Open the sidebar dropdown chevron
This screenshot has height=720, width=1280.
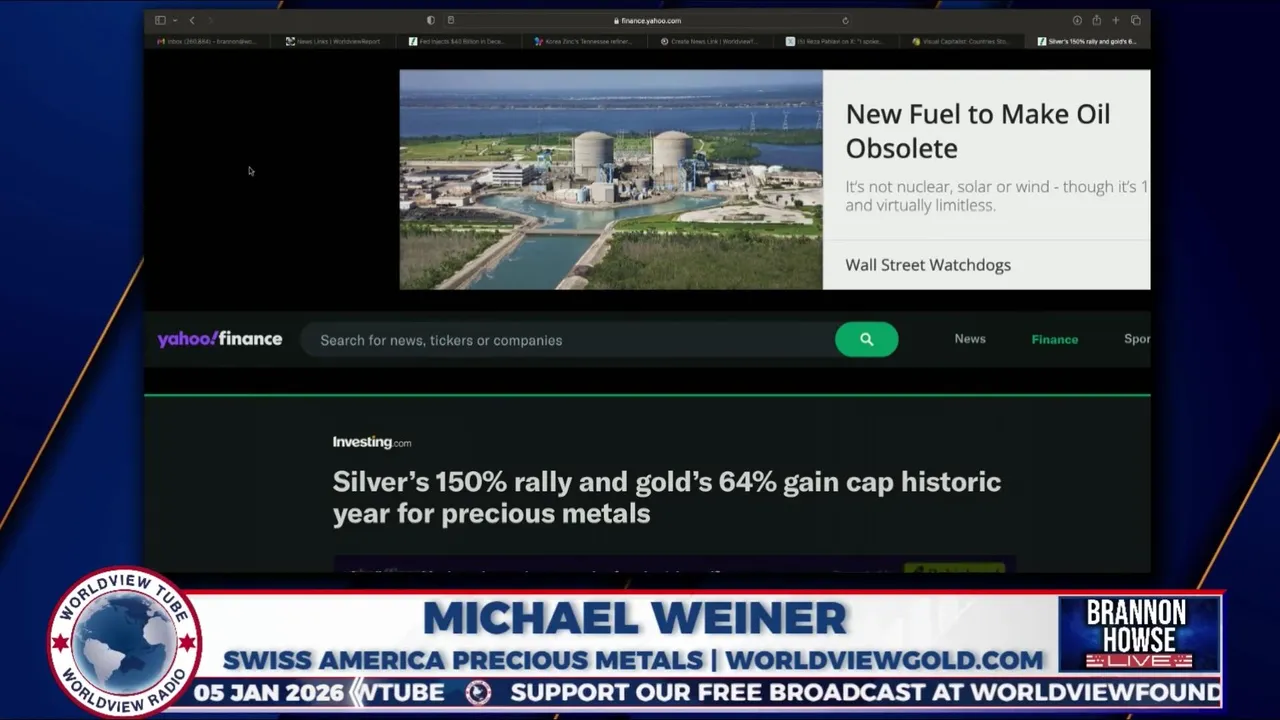pos(174,20)
